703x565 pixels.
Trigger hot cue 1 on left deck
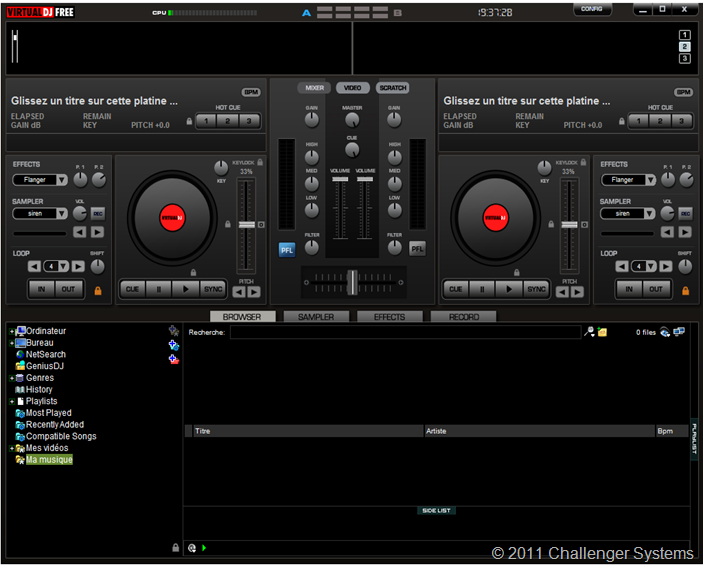point(206,121)
